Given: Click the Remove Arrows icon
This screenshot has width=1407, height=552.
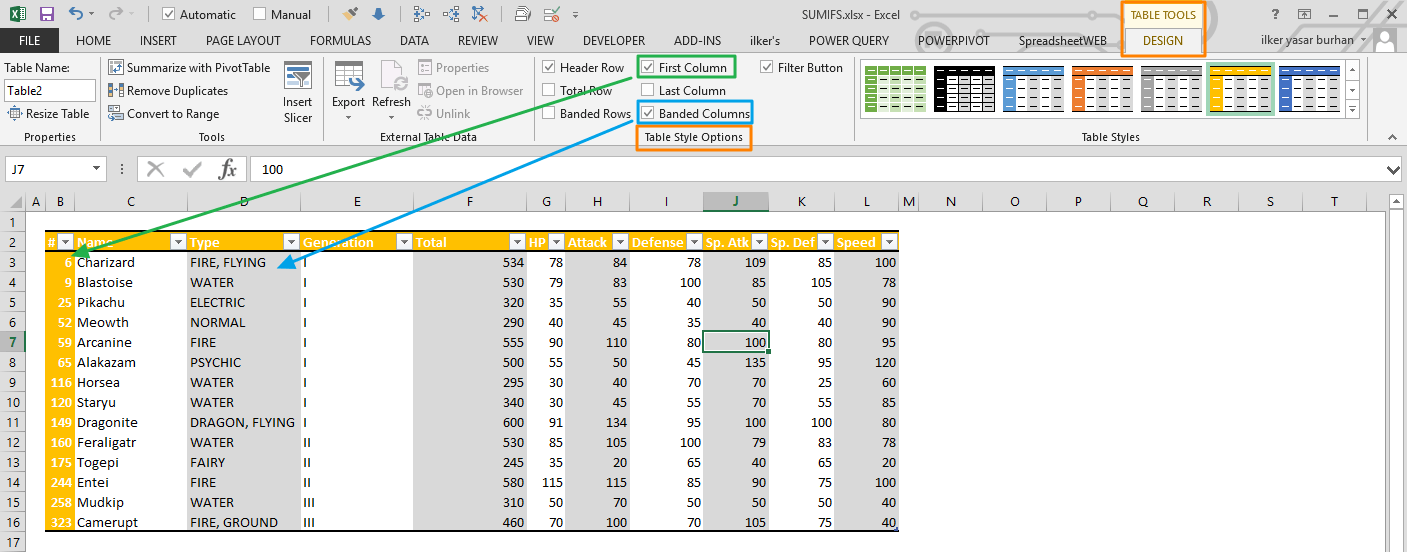Looking at the screenshot, I should [480, 14].
